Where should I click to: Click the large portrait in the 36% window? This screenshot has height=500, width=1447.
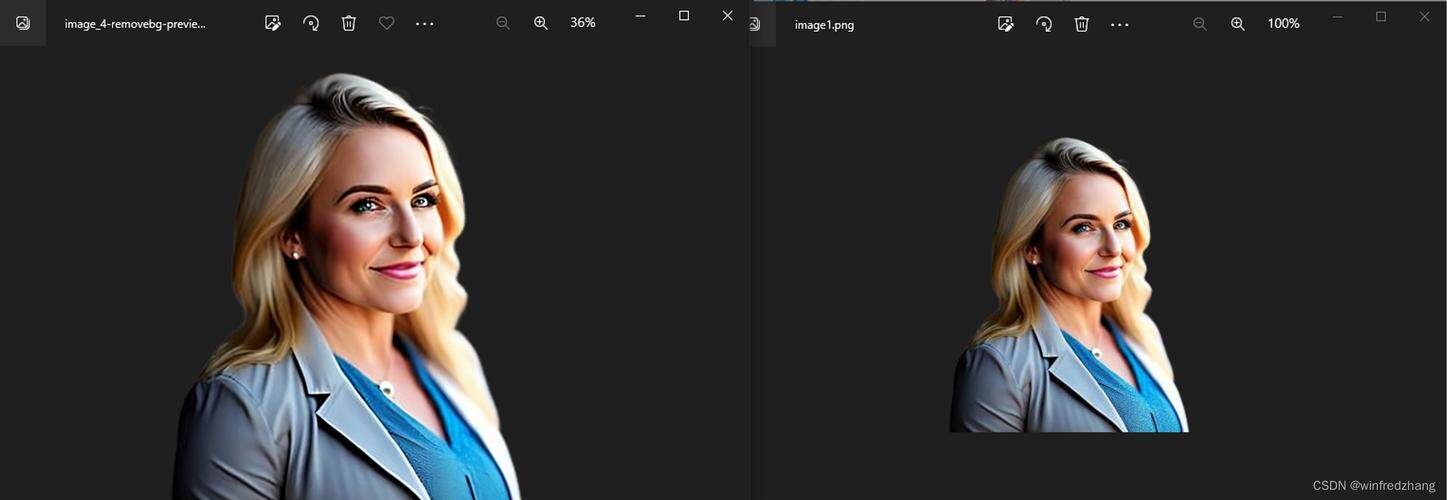345,286
